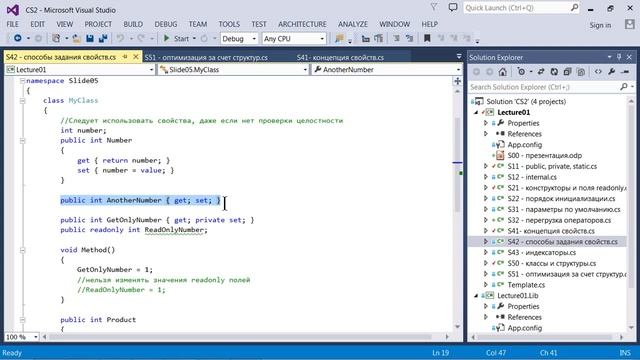The image size is (640, 360).
Task: Toggle auto-hide pin on Solution Explorer panel
Action: click(x=619, y=57)
